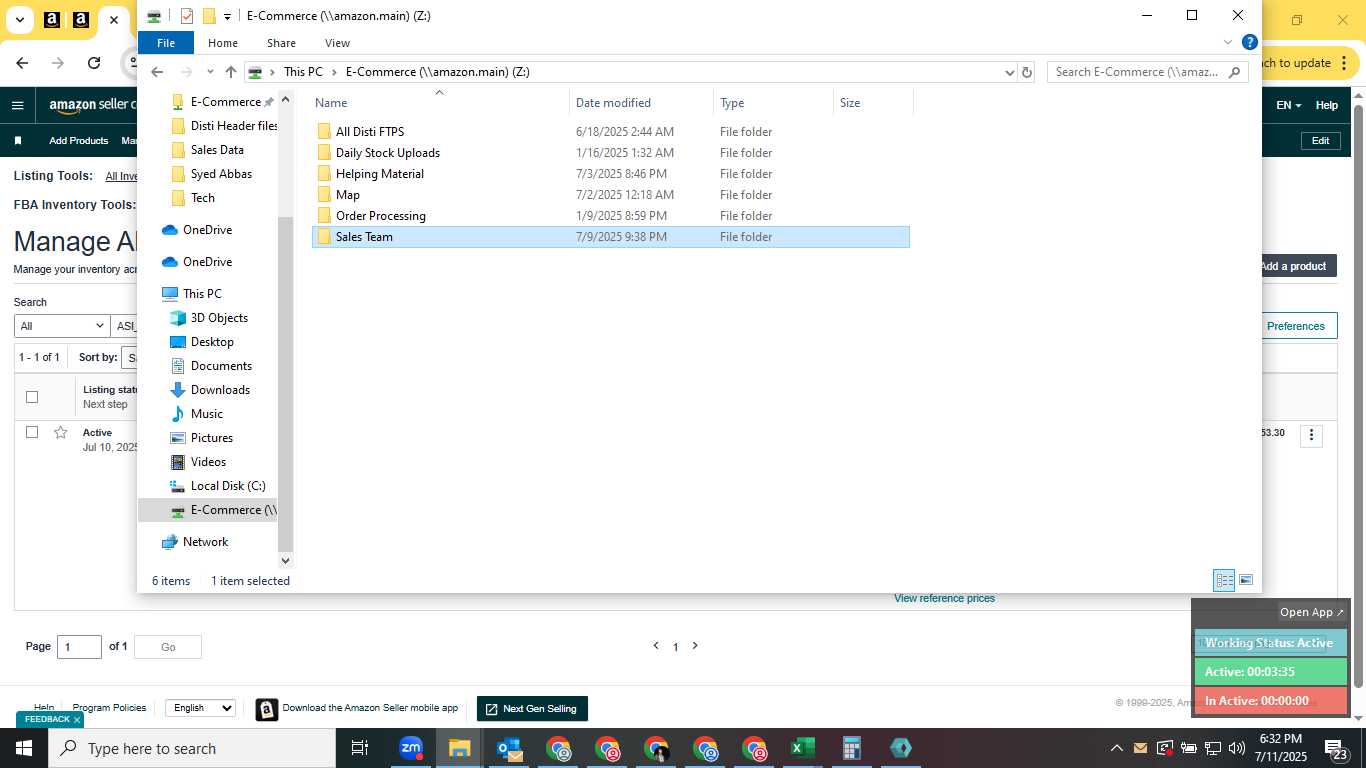This screenshot has width=1366, height=768.
Task: Select the Helping Material folder
Action: pos(610,174)
